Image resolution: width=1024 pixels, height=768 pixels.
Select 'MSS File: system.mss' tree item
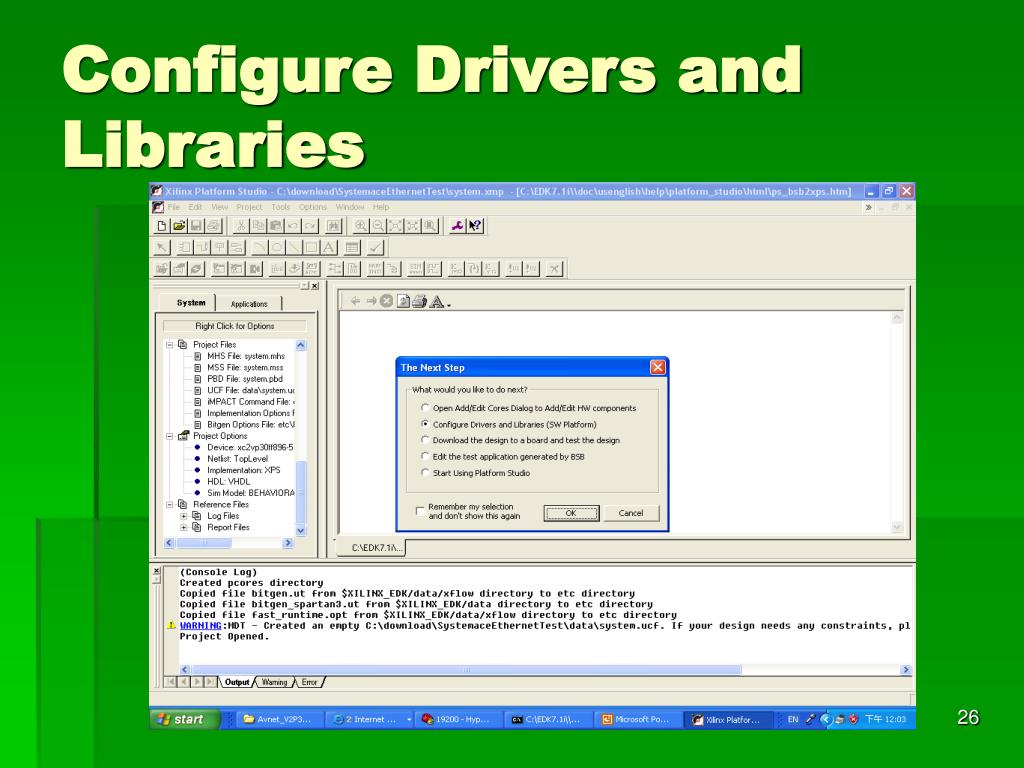[x=245, y=368]
